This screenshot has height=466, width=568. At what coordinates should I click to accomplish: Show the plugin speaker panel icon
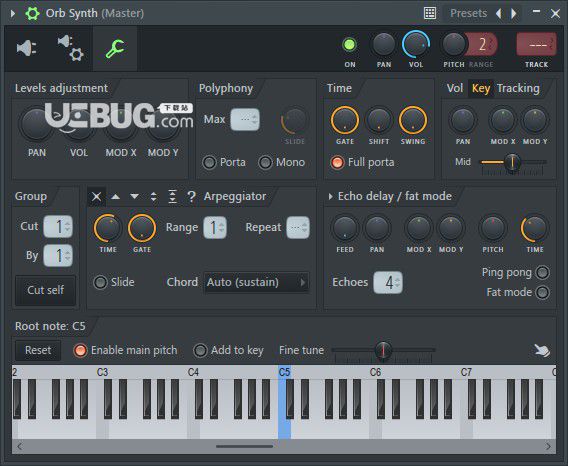point(26,48)
